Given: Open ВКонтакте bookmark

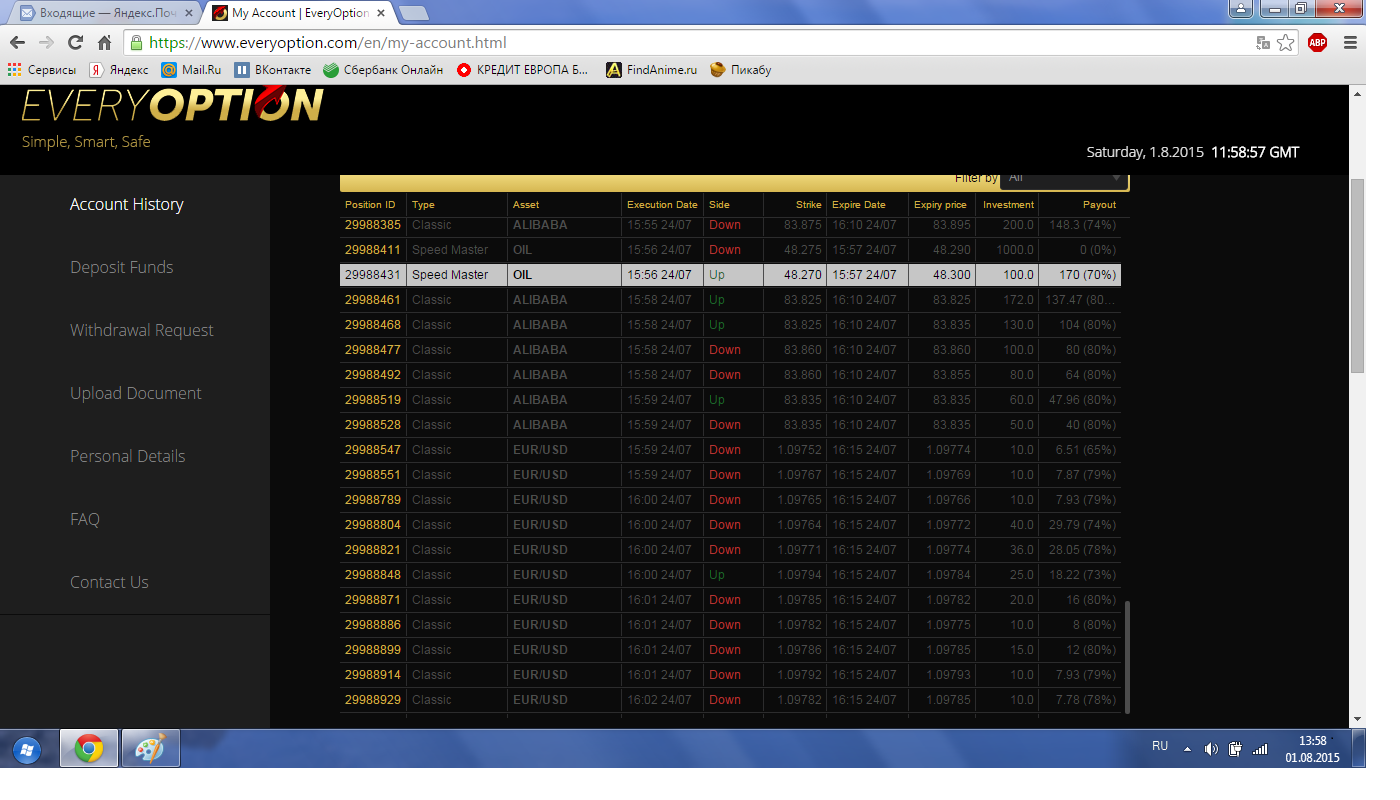Looking at the screenshot, I should coord(273,70).
